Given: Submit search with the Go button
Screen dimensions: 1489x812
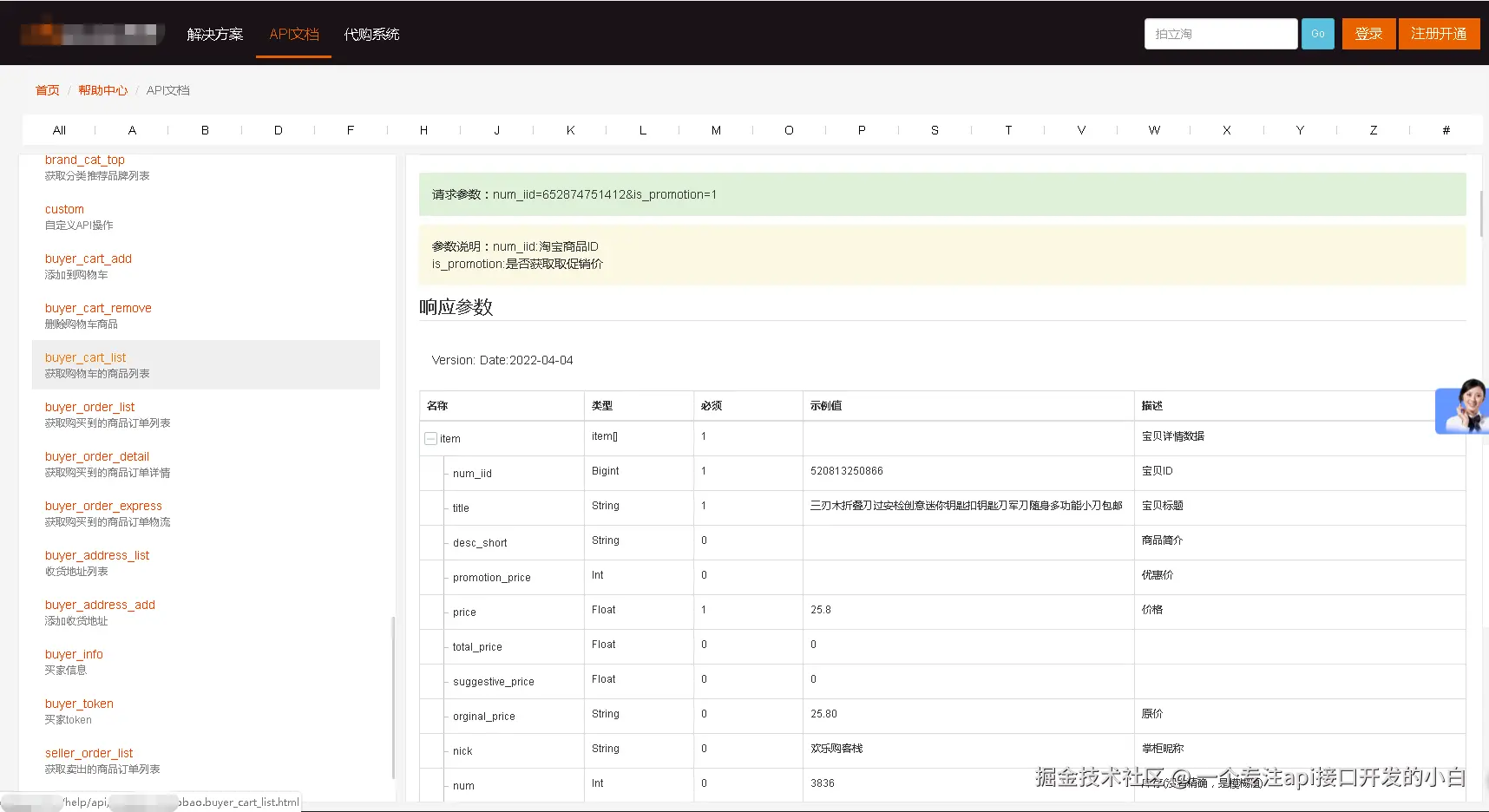Looking at the screenshot, I should [1317, 34].
